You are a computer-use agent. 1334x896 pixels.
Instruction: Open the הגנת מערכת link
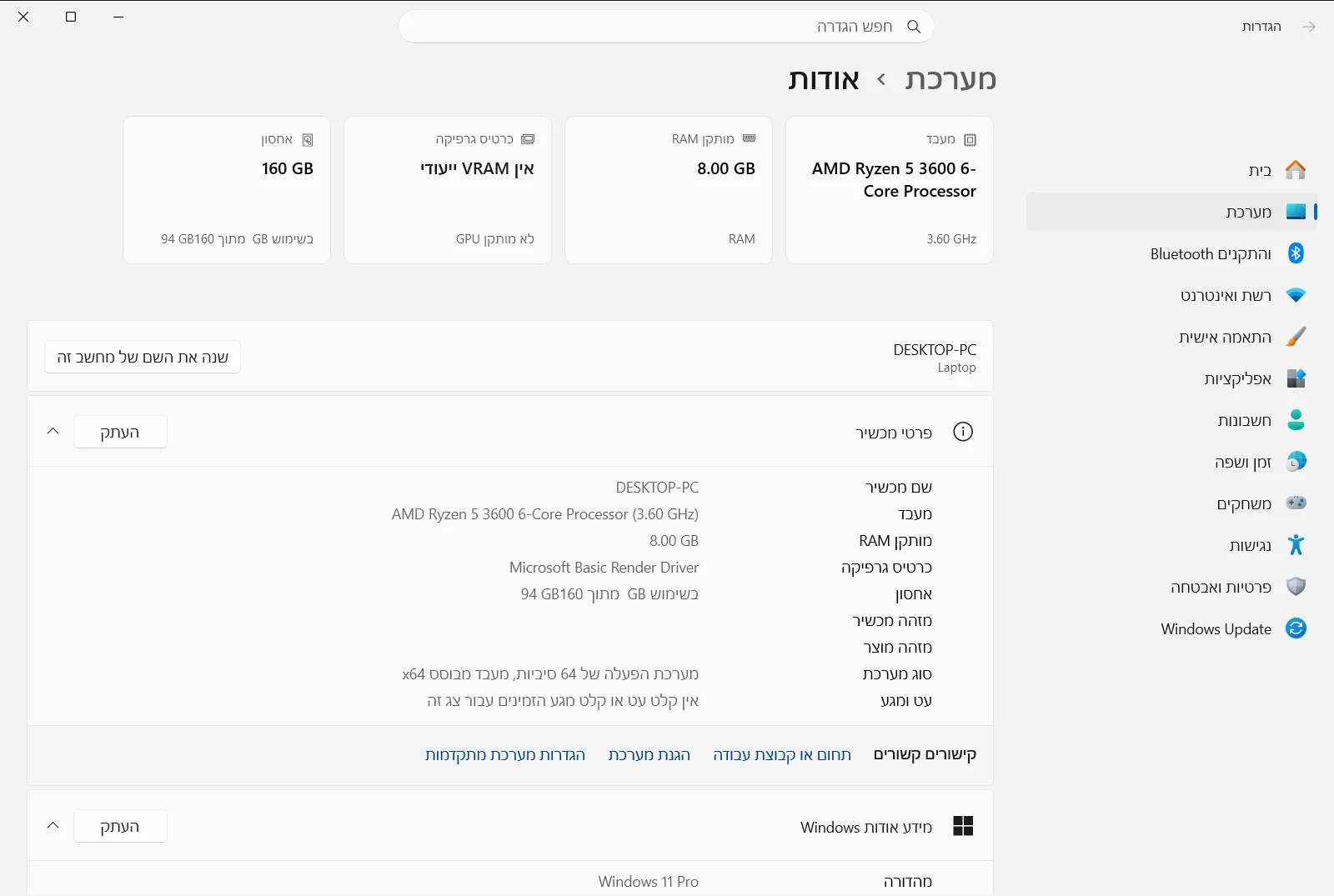click(x=649, y=754)
